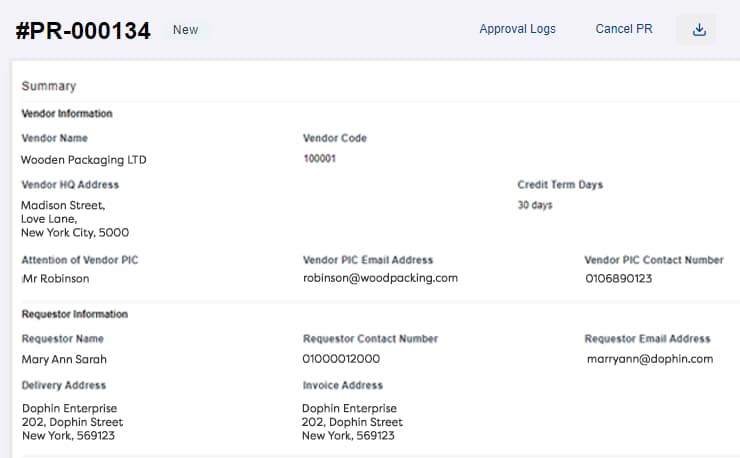
Task: Click the Madison Street address line
Action: pyautogui.click(x=63, y=205)
